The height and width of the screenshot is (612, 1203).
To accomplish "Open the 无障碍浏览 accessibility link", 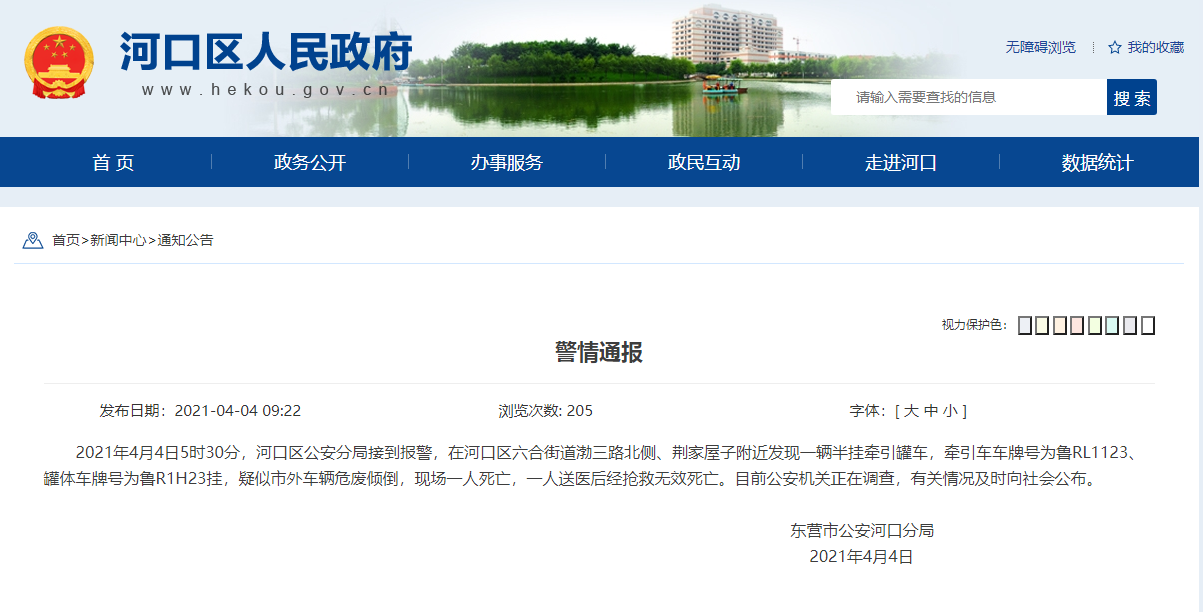I will click(x=1041, y=47).
